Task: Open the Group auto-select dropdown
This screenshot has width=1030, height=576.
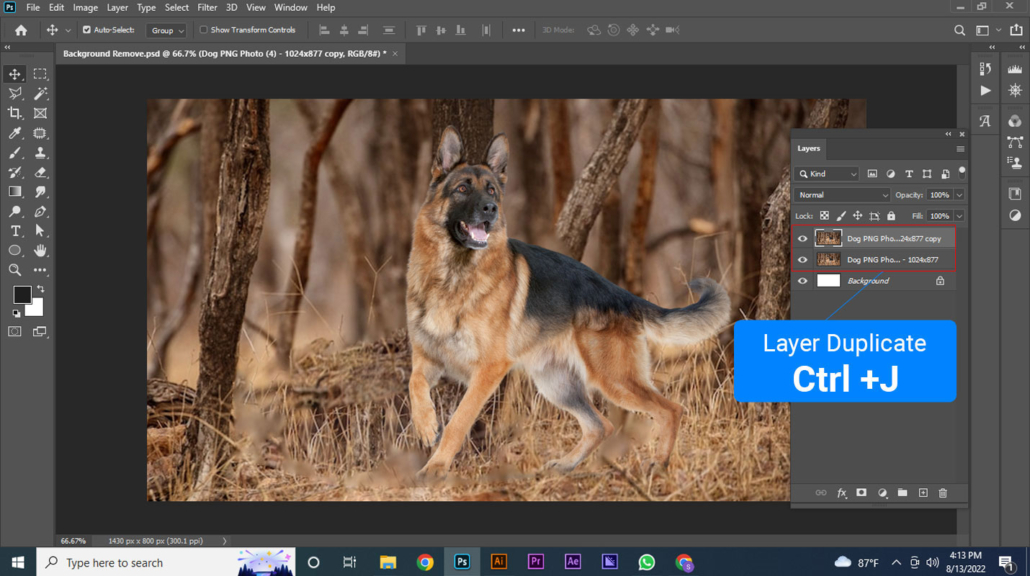Action: tap(166, 31)
